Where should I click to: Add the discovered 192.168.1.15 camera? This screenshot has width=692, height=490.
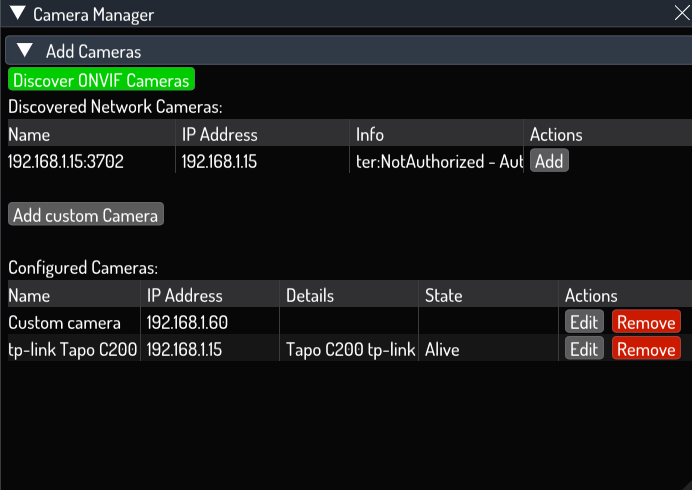click(549, 161)
